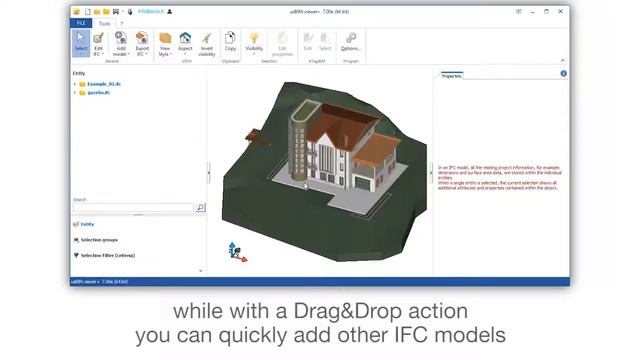Click the Export IFC ribbon button
Viewport: 640px width, 360px height.
point(142,43)
